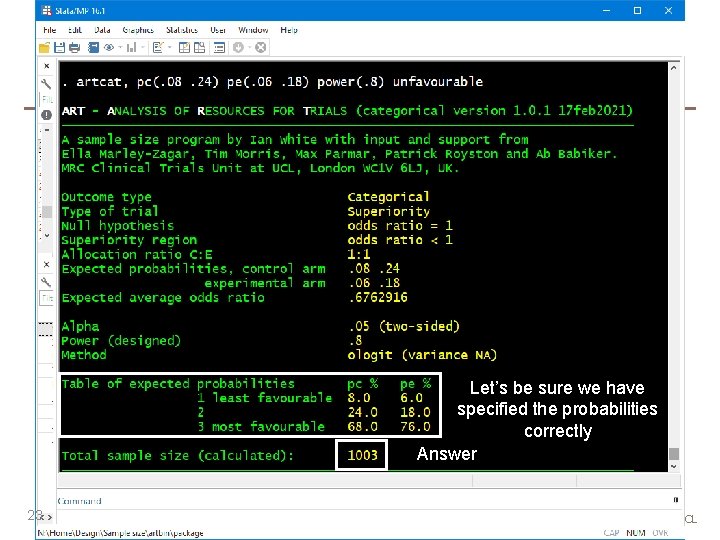Click the History exclamation error filter icon
720x540 pixels.
tap(46, 115)
